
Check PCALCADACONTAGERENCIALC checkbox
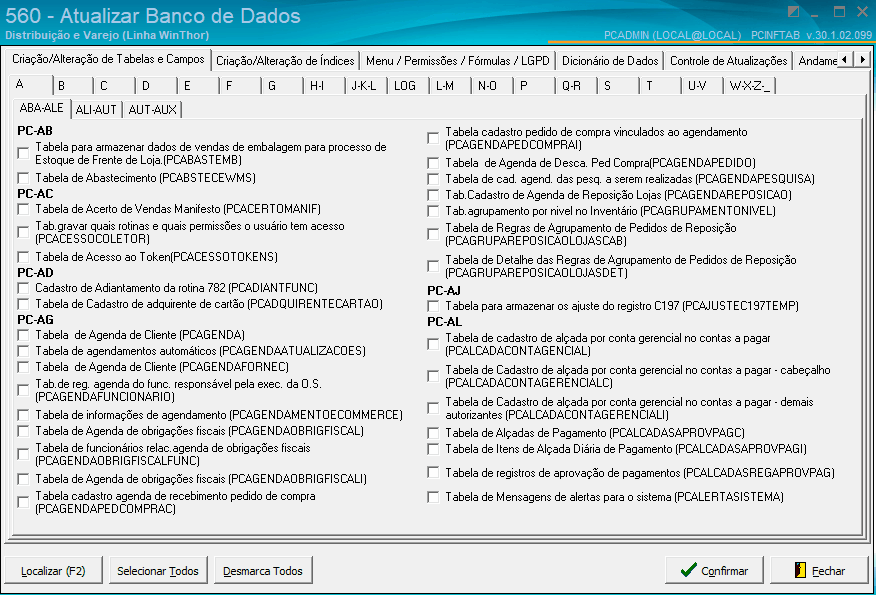433,376
